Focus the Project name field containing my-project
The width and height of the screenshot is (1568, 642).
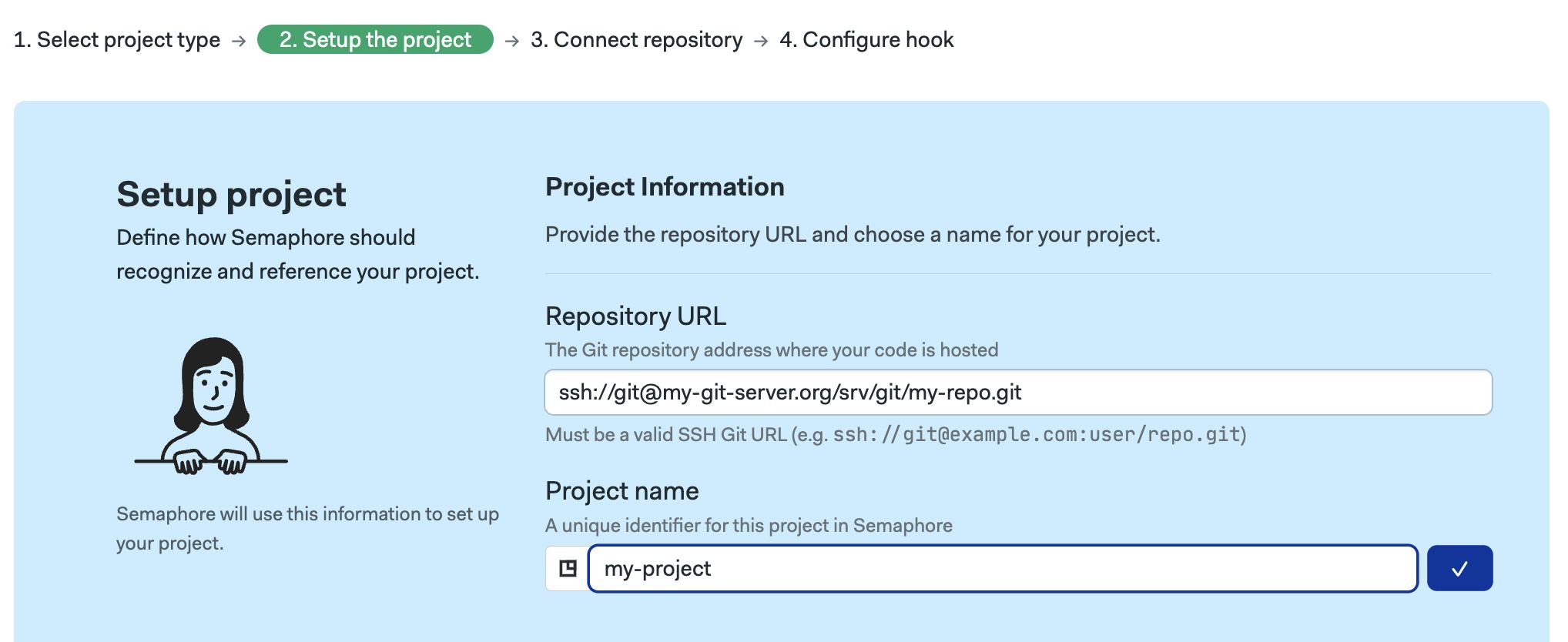click(1003, 568)
